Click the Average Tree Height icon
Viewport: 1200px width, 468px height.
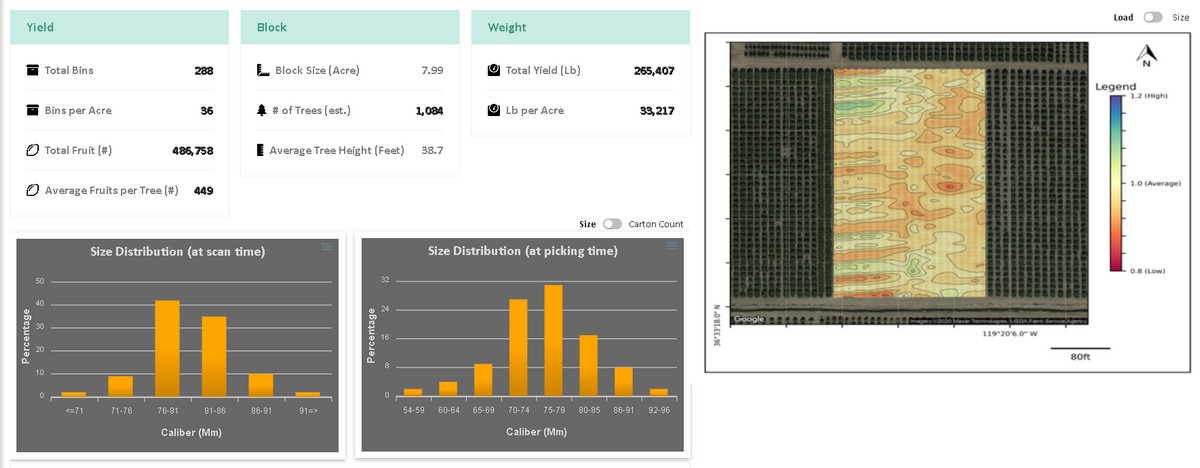pyautogui.click(x=261, y=150)
